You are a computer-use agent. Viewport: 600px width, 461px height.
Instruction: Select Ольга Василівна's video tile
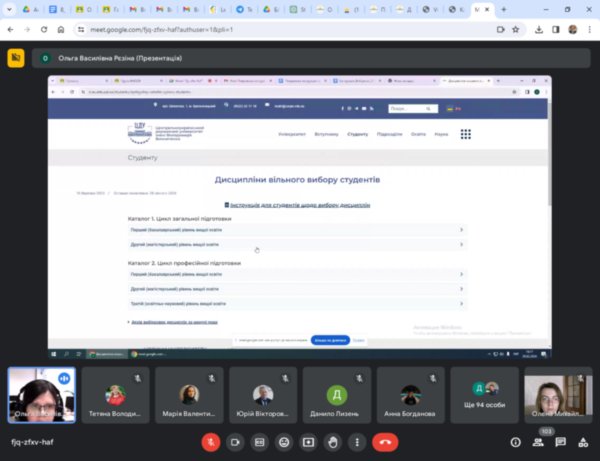(41, 394)
